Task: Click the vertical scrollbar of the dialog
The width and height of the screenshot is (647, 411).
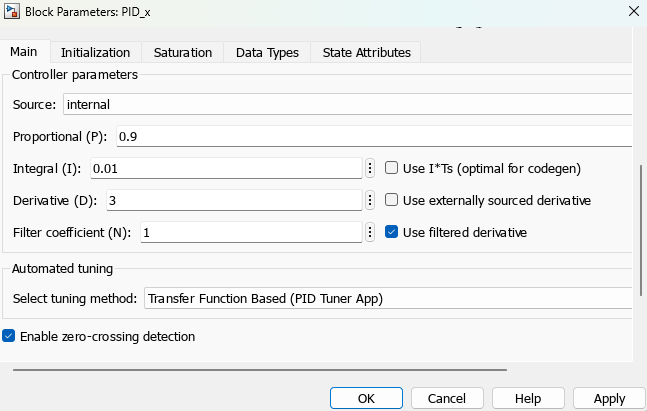Action: coord(641,230)
